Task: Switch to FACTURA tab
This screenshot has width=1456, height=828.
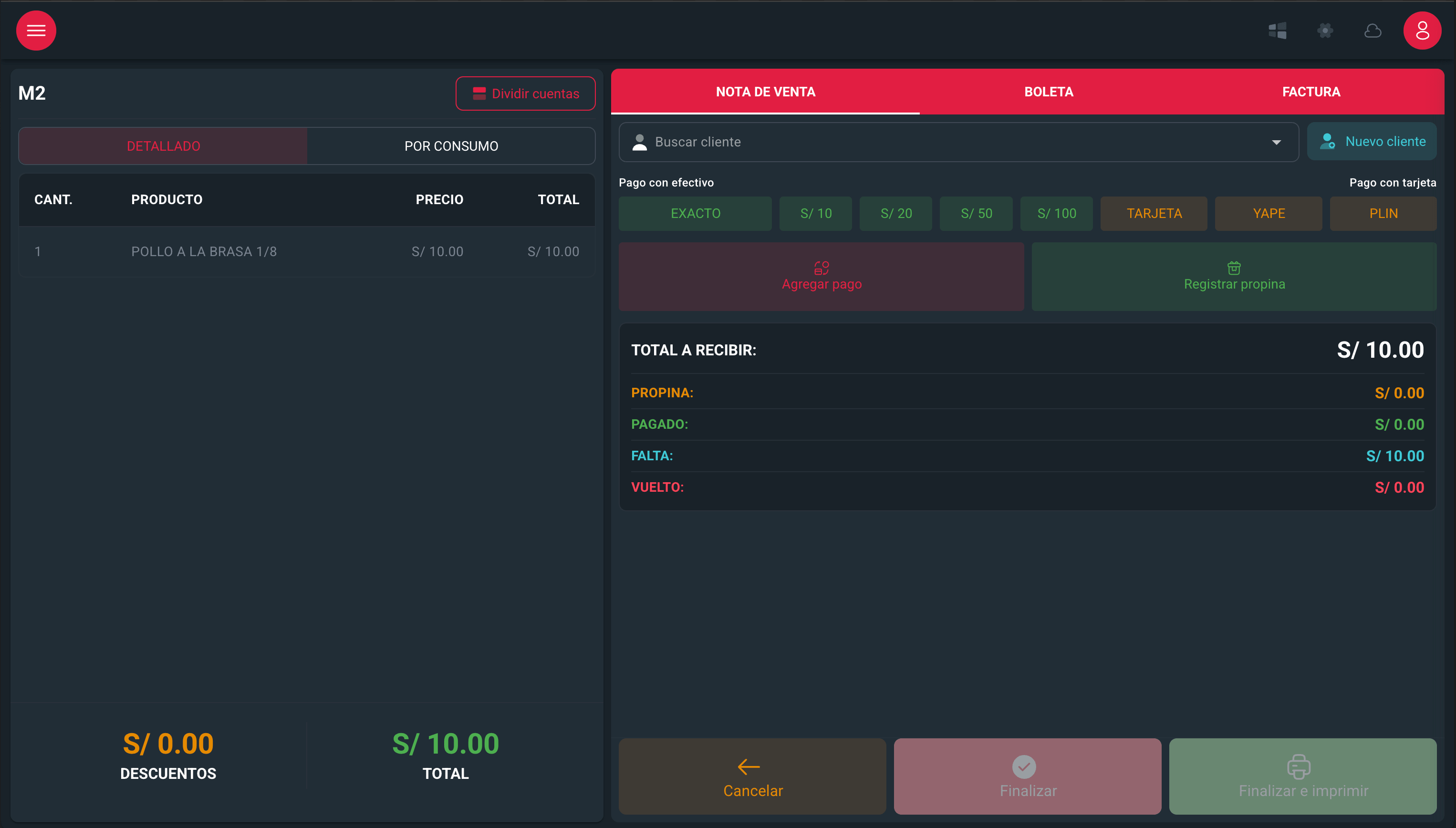Action: click(x=1311, y=92)
